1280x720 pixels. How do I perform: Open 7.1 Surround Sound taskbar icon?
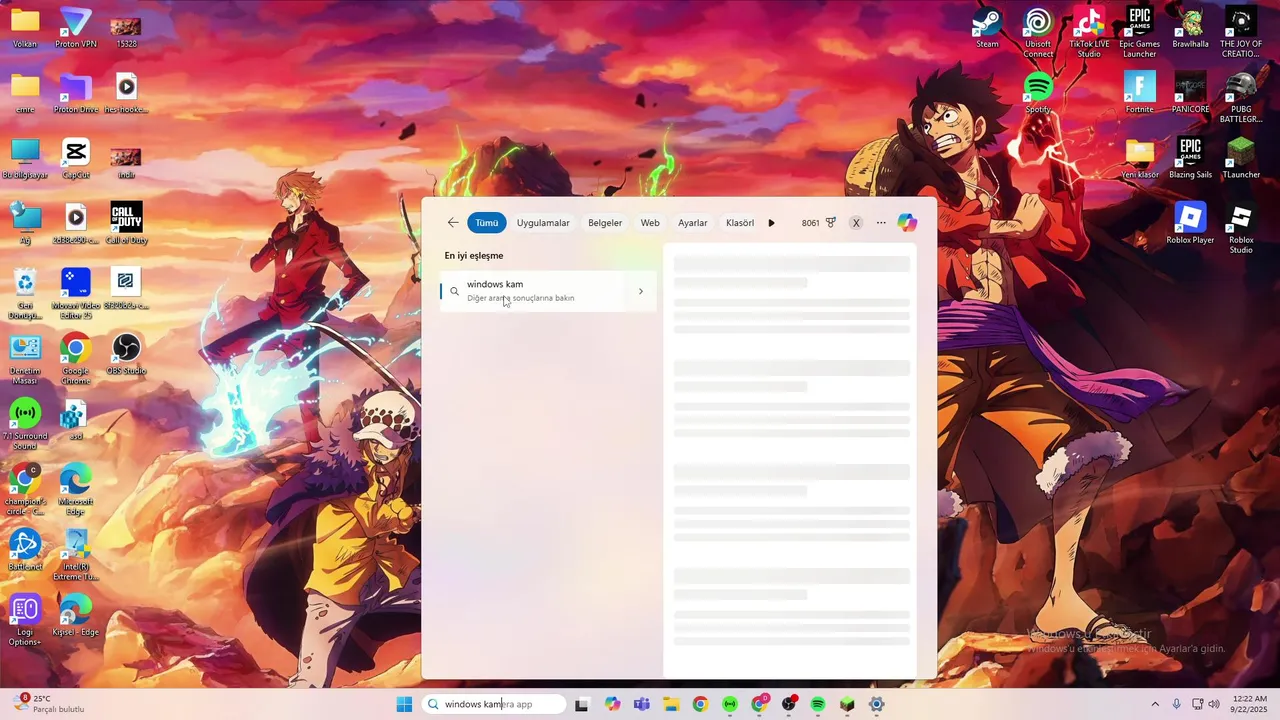(730, 704)
